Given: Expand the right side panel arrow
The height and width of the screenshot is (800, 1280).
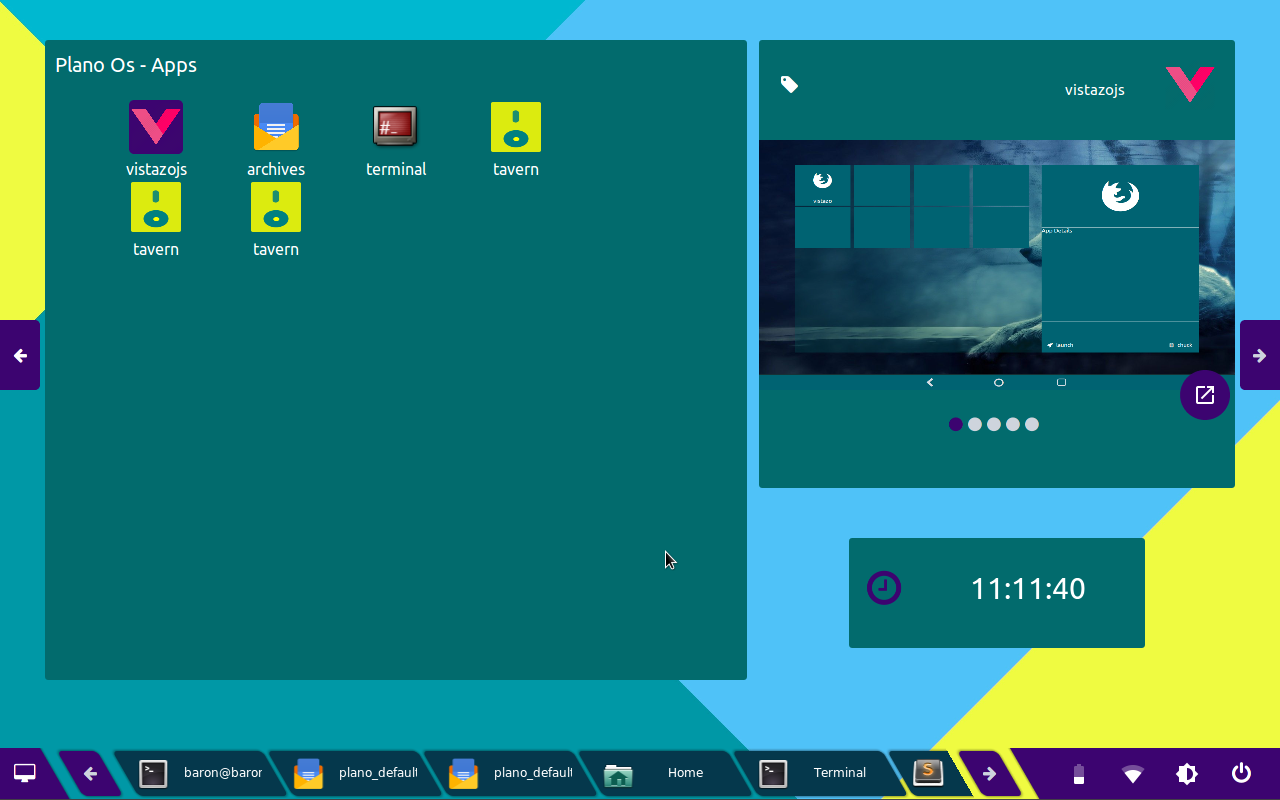Looking at the screenshot, I should (x=1260, y=355).
